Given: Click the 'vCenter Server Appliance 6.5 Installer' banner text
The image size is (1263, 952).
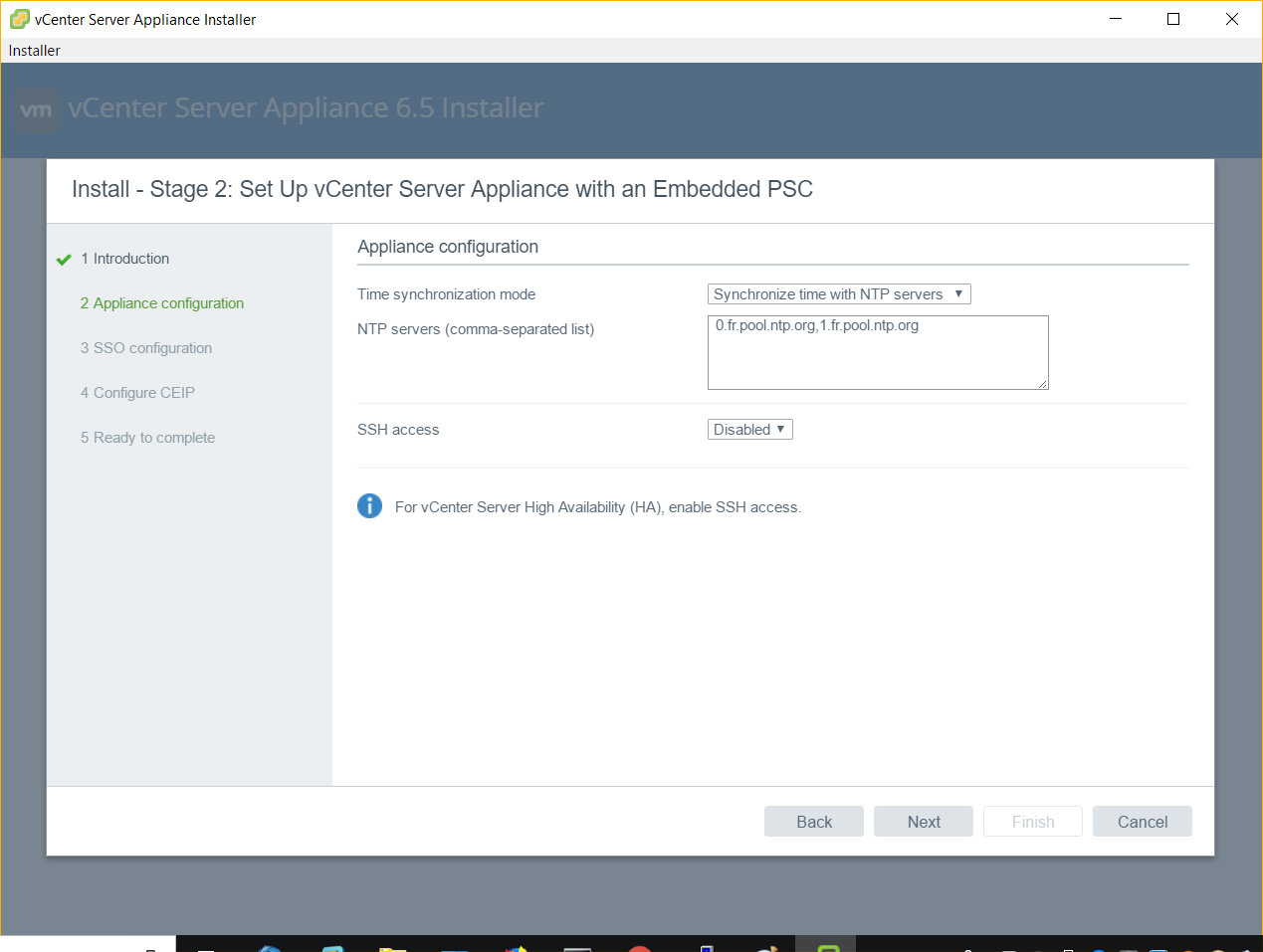Looking at the screenshot, I should 306,107.
